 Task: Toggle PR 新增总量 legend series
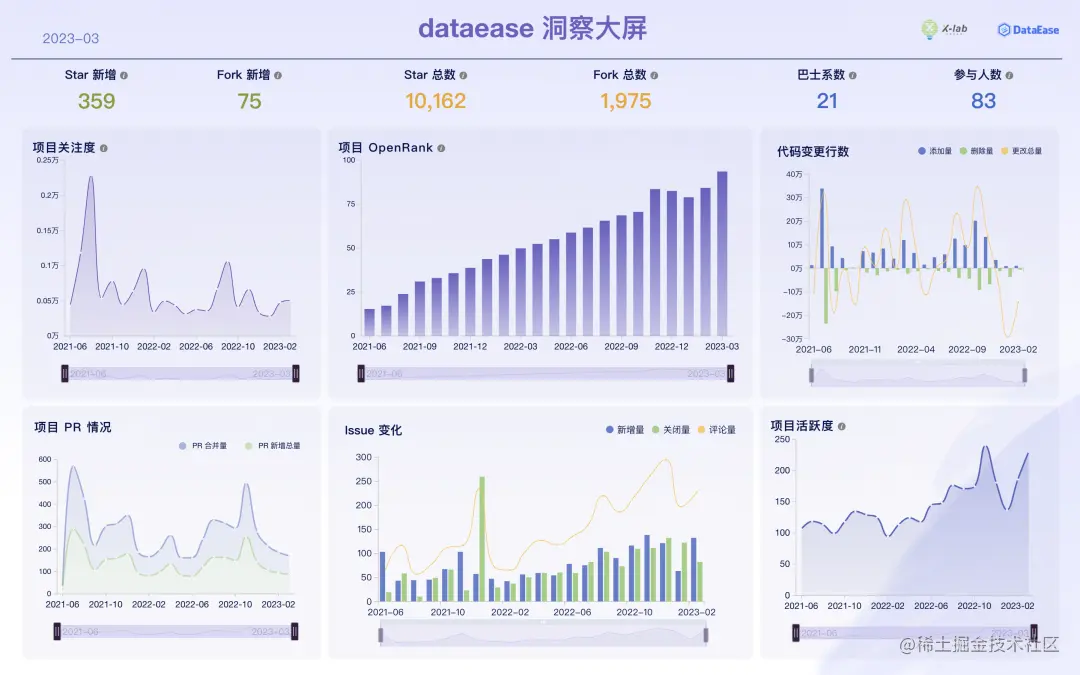273,446
